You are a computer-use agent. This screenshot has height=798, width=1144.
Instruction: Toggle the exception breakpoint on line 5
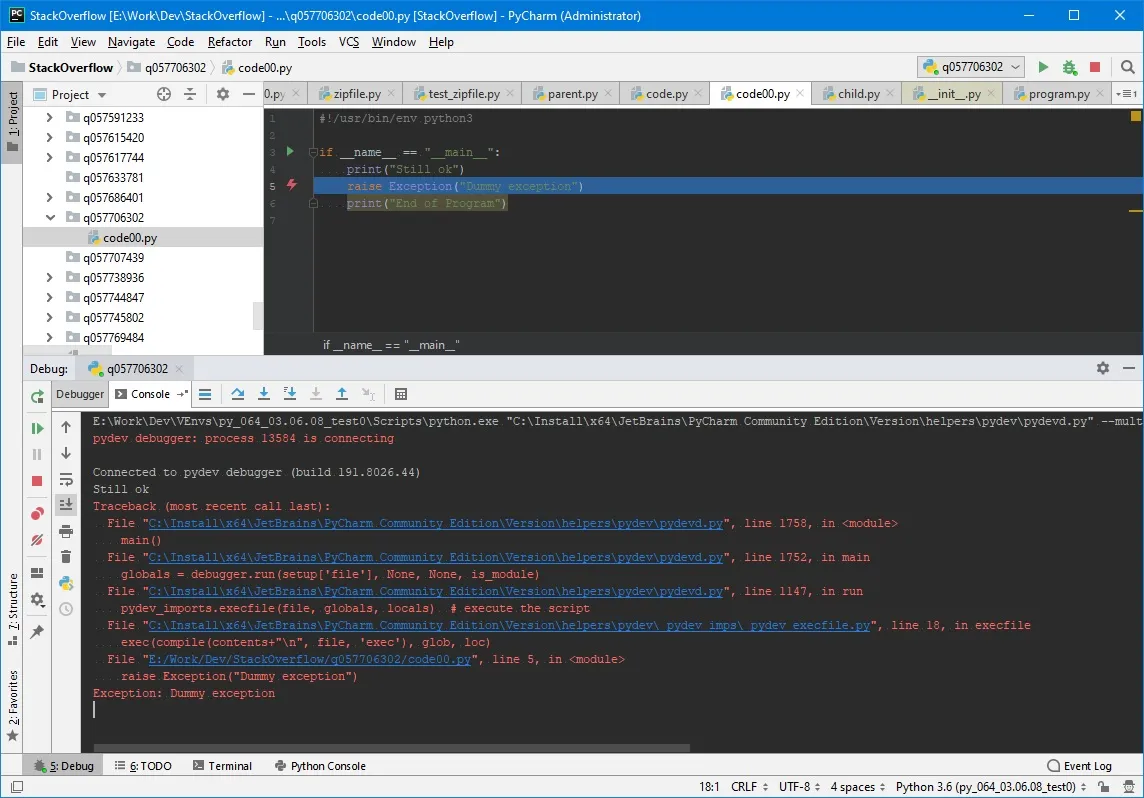coord(291,185)
